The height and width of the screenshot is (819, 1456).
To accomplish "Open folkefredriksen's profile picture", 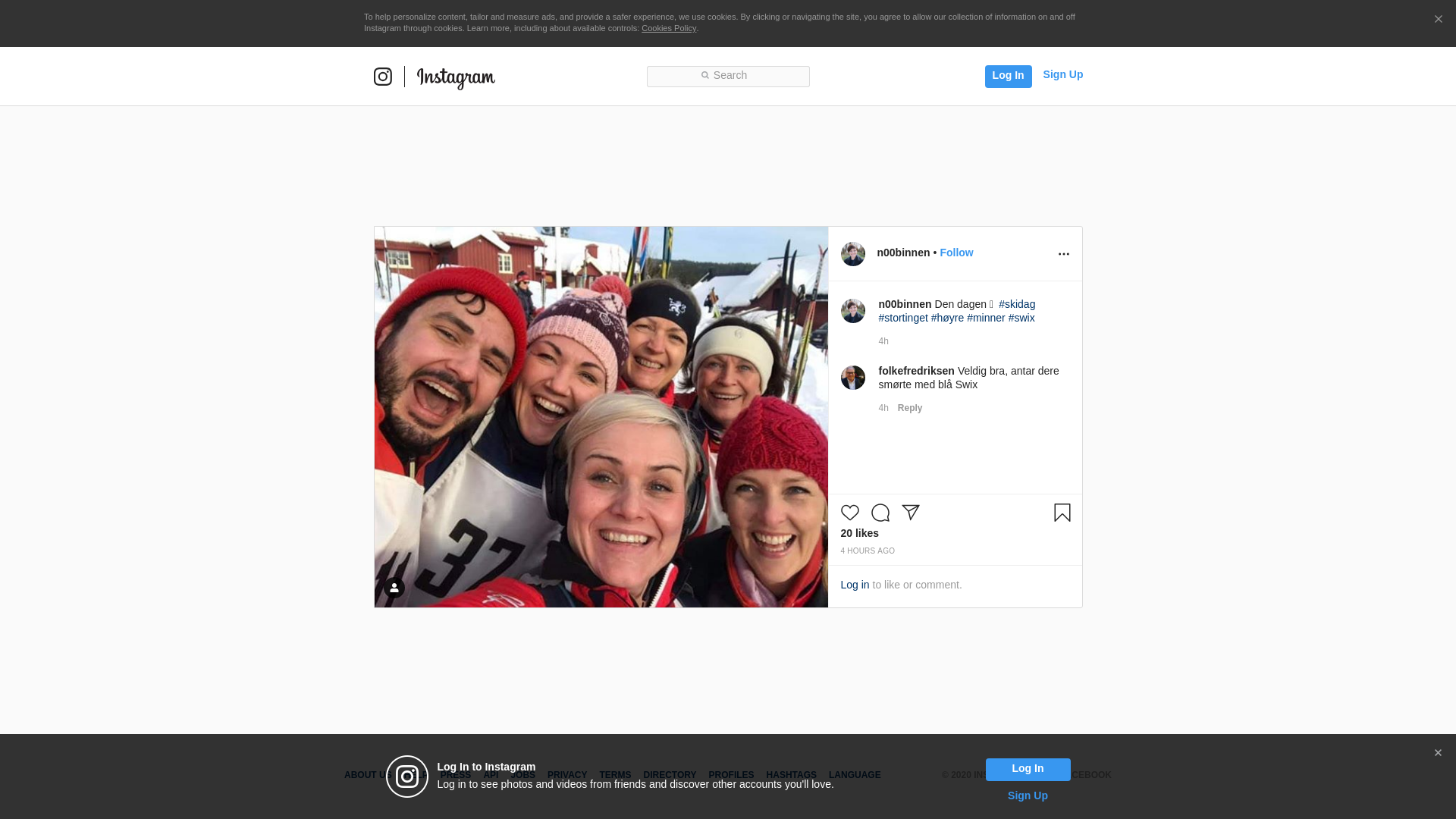I will (x=852, y=378).
